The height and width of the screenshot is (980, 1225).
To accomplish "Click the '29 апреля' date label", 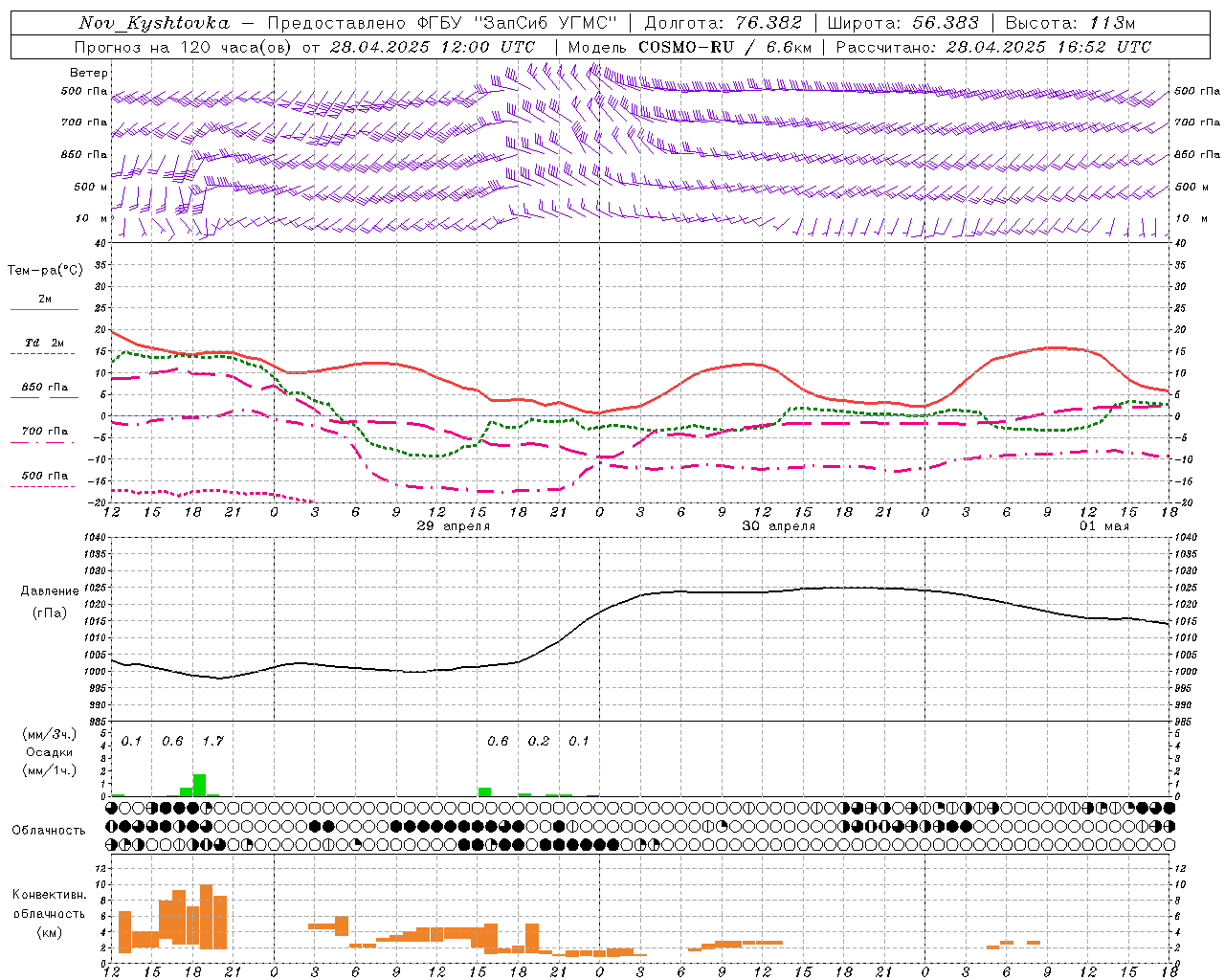I will coord(454,526).
